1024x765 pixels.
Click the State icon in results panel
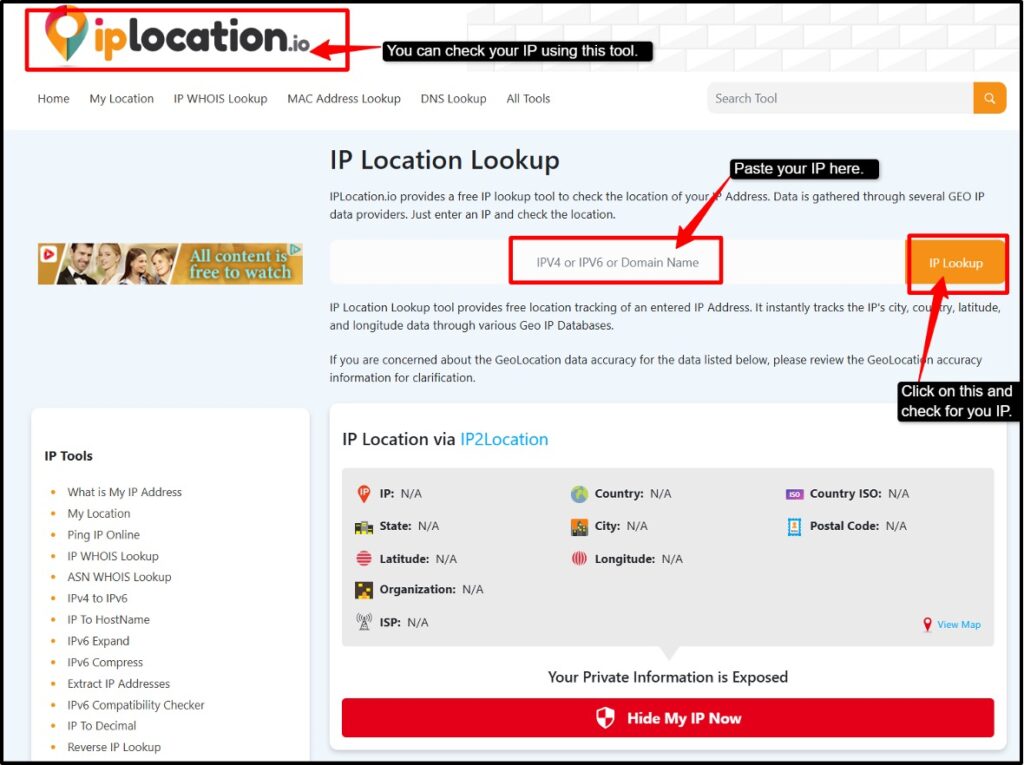pyautogui.click(x=364, y=527)
